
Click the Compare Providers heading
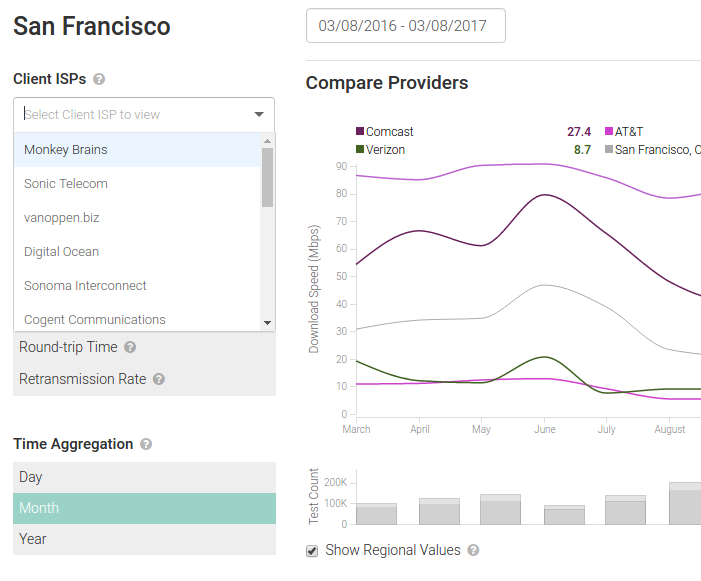(387, 83)
